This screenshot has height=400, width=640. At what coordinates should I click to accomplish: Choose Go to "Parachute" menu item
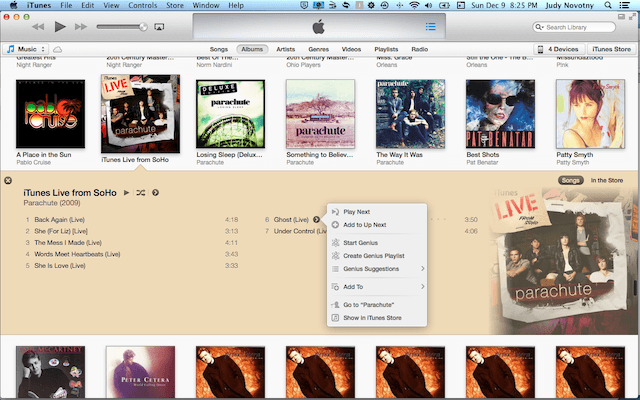tap(377, 305)
